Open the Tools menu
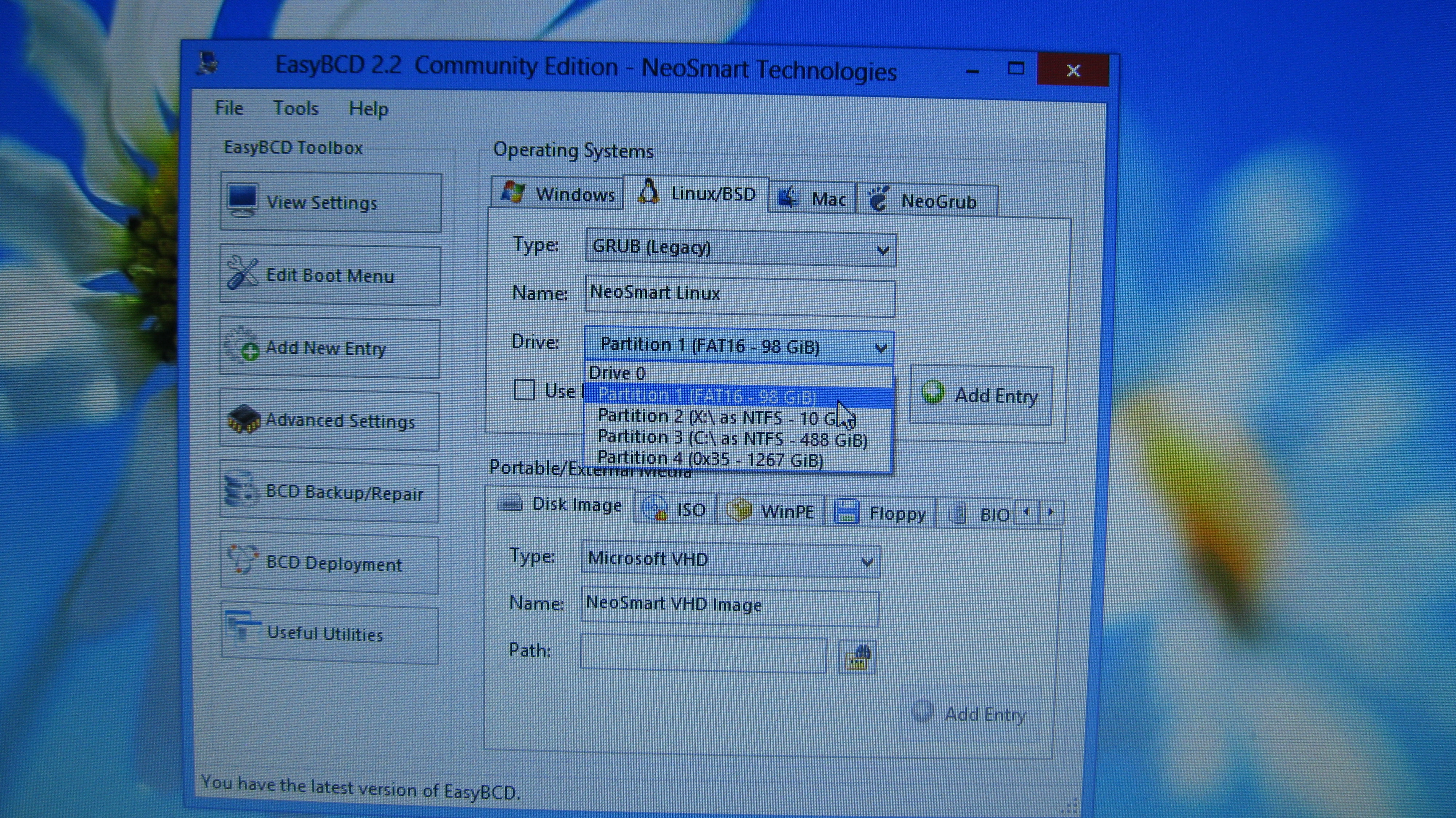This screenshot has height=818, width=1456. [x=296, y=108]
